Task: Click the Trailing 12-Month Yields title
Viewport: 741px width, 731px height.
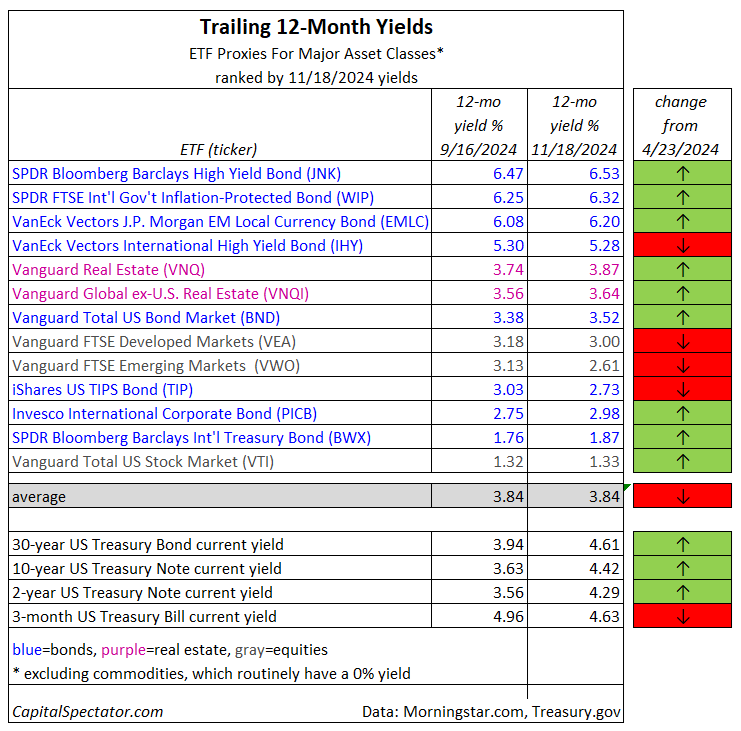Action: [x=316, y=27]
